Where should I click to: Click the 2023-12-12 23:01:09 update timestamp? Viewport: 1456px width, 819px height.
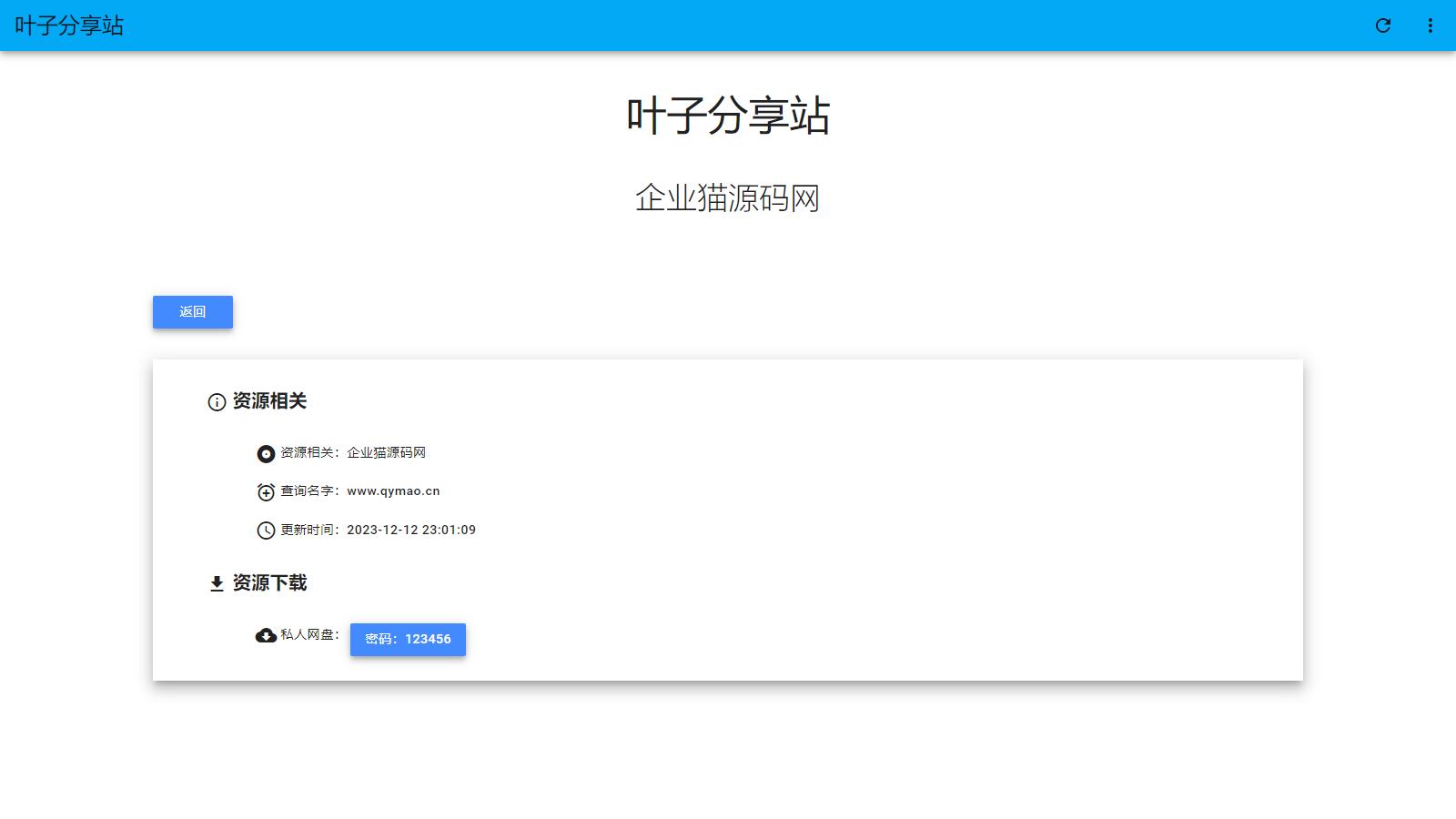(411, 530)
